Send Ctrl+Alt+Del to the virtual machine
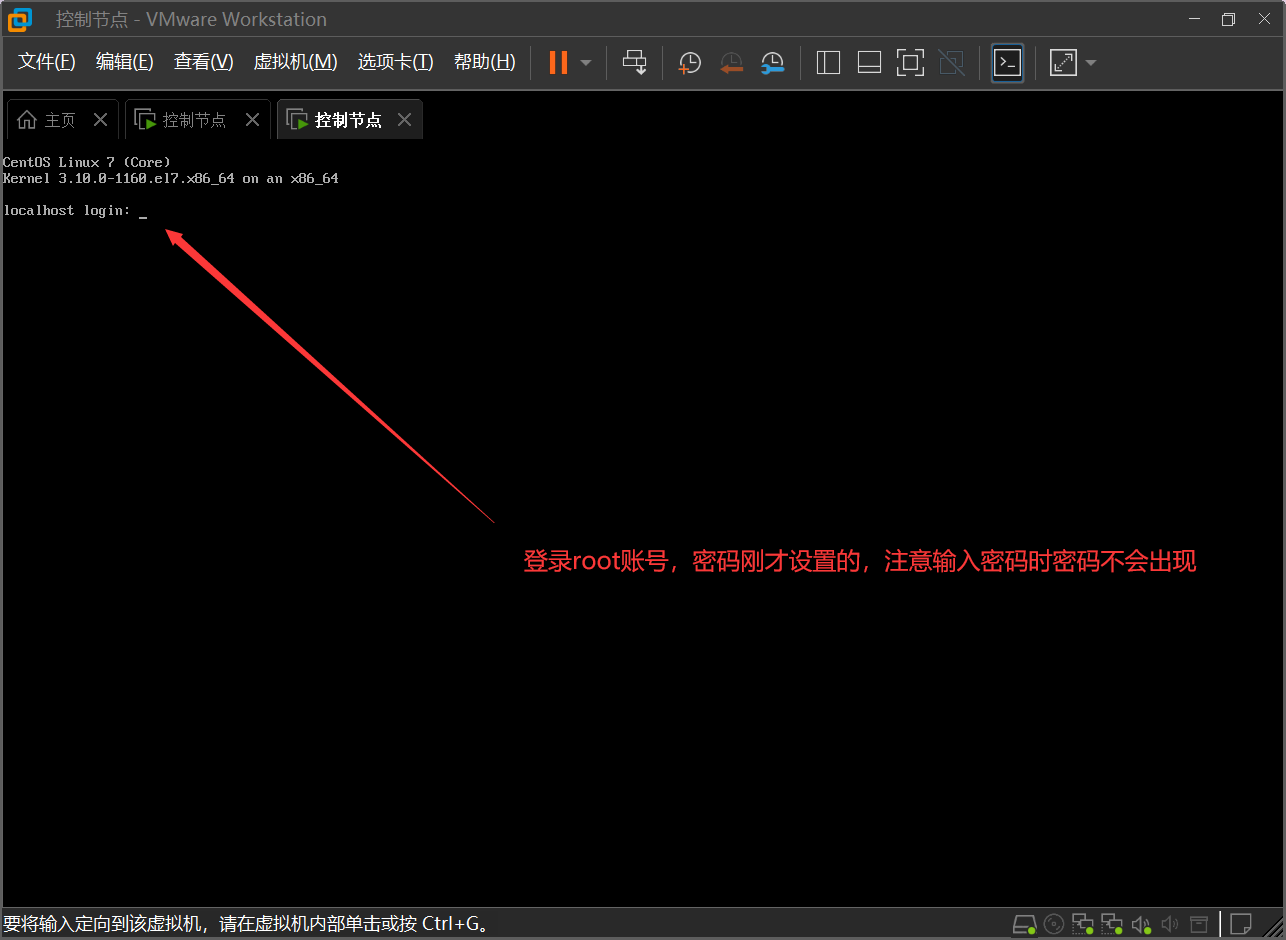Screen dimensions: 1286x940 tap(635, 62)
